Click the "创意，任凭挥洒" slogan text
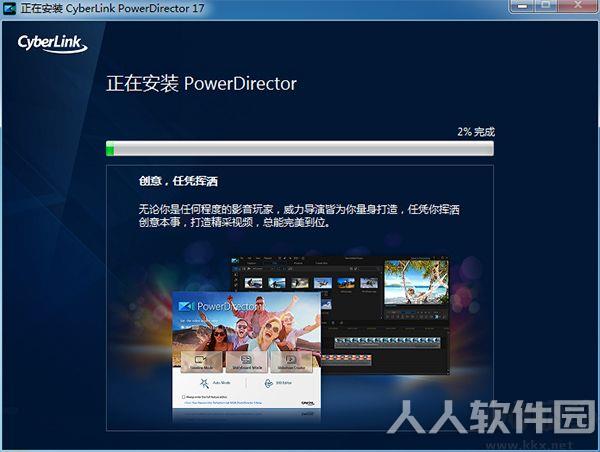This screenshot has height=452, width=600. pos(178,181)
